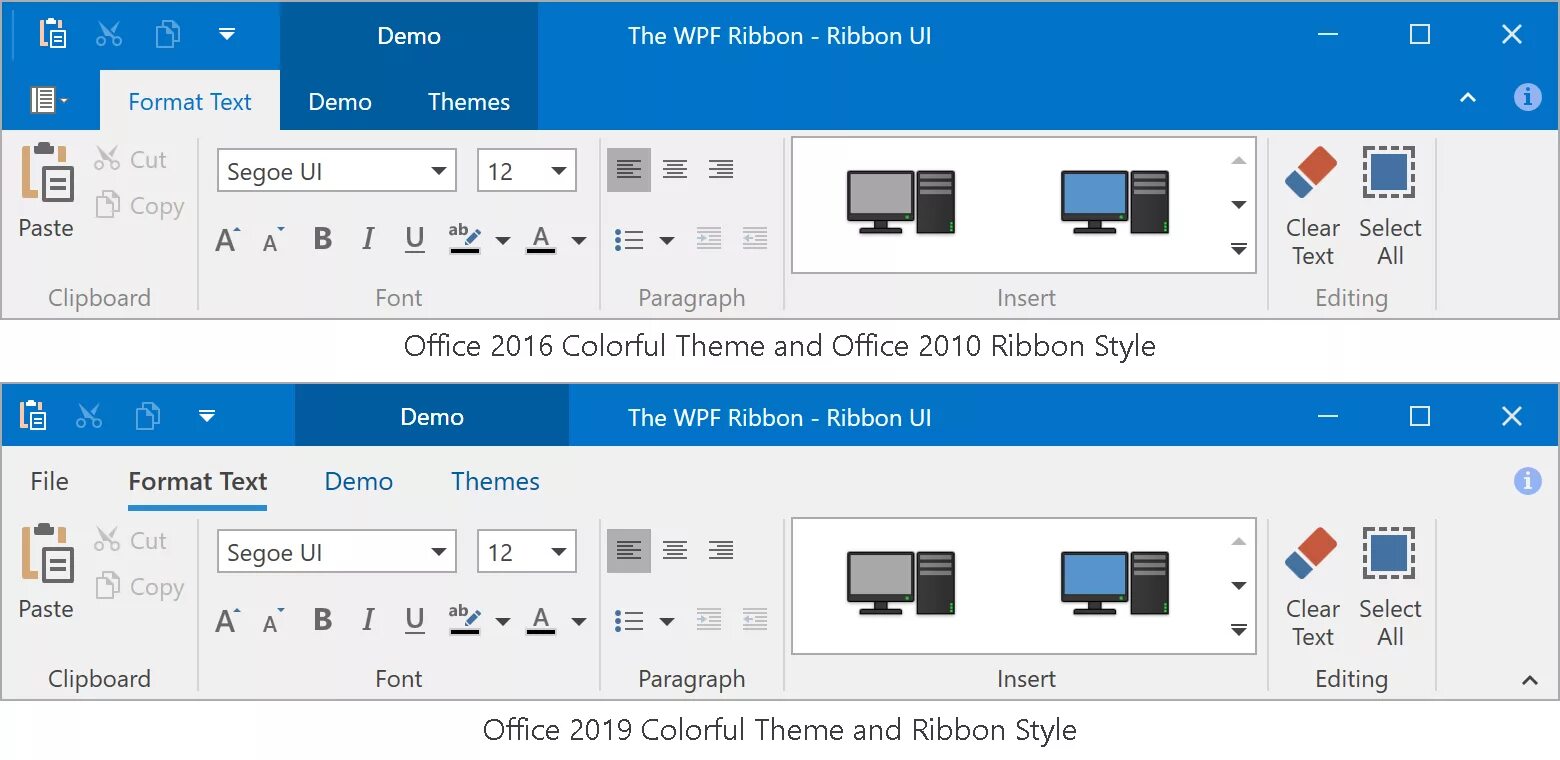1560x760 pixels.
Task: Open Segoe UI font dropdown in Office 2016 ribbon
Action: coord(439,171)
